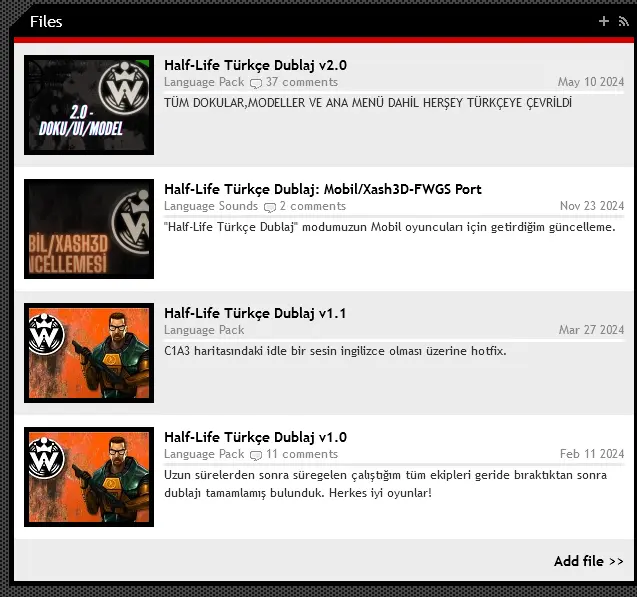Open the v1.0 Gordon Freeman thumbnail
This screenshot has height=597, width=637.
[x=89, y=477]
